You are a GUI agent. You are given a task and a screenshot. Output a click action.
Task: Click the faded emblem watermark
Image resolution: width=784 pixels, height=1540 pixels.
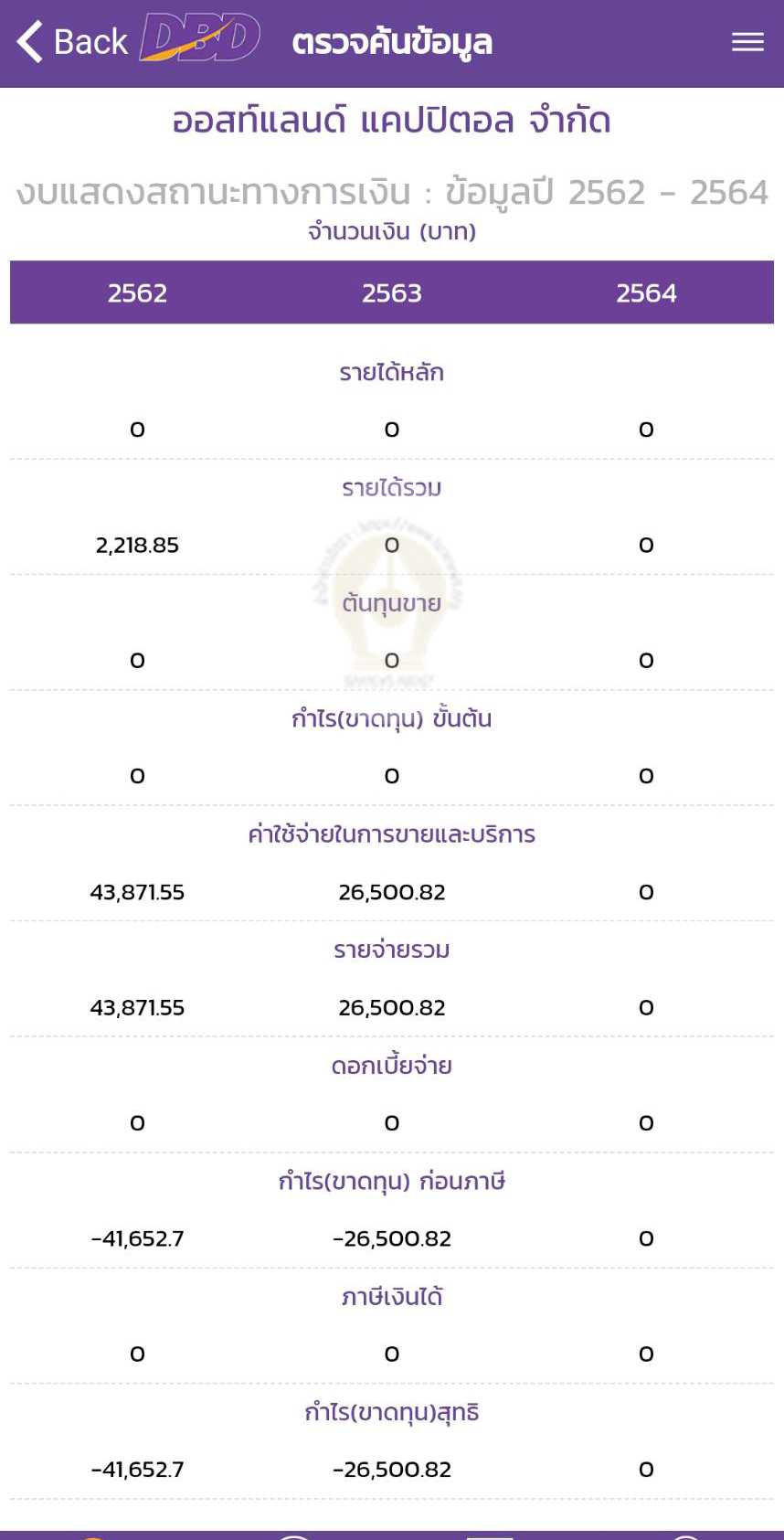click(x=391, y=603)
